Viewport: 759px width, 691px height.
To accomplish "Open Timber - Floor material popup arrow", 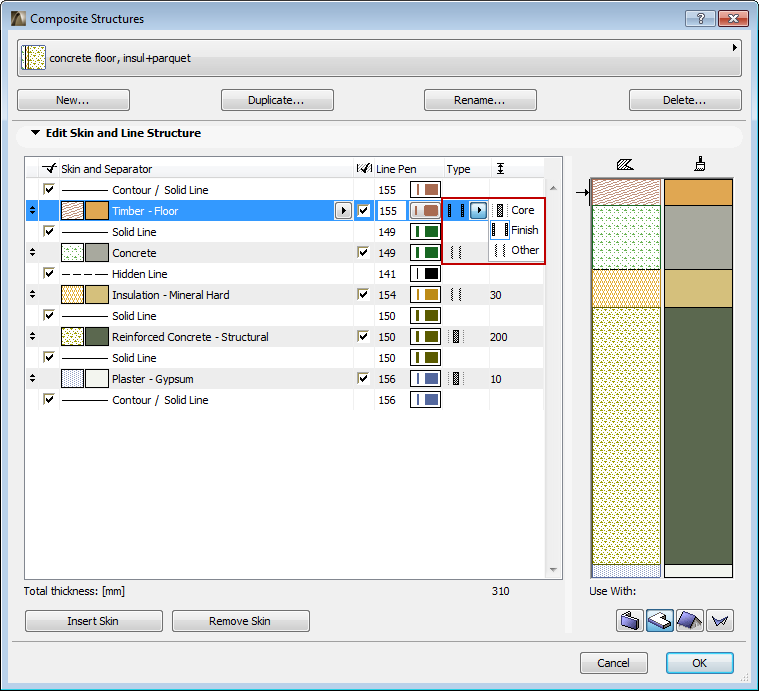I will (x=343, y=210).
